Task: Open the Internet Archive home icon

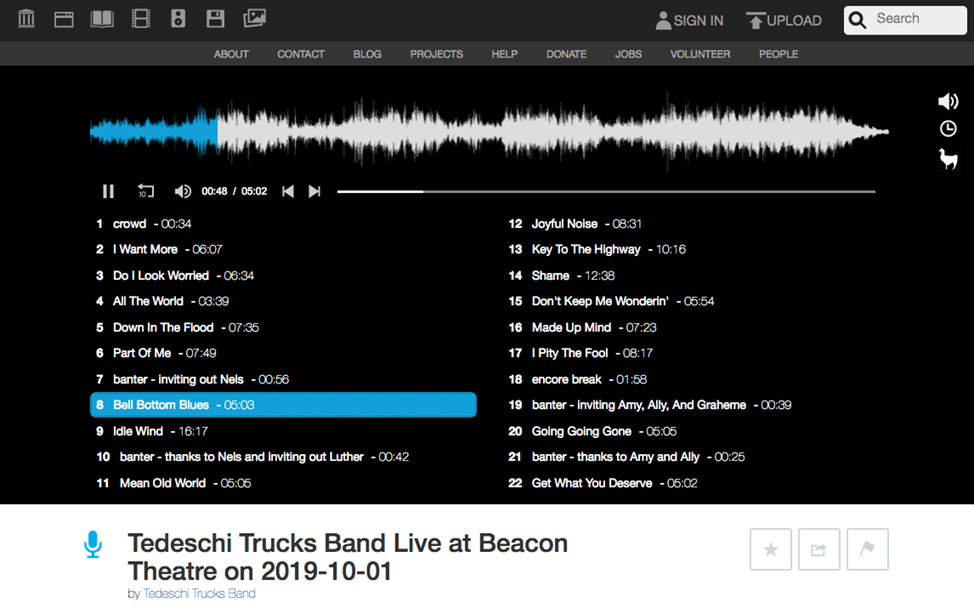Action: pyautogui.click(x=26, y=19)
